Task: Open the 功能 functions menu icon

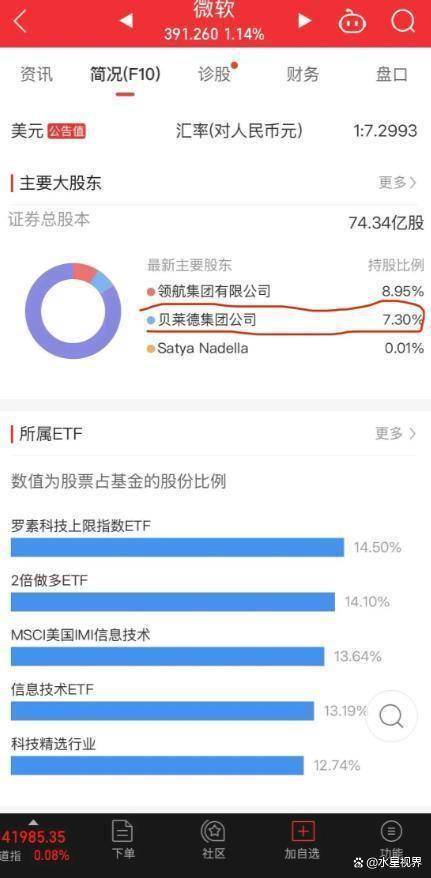Action: [x=391, y=839]
